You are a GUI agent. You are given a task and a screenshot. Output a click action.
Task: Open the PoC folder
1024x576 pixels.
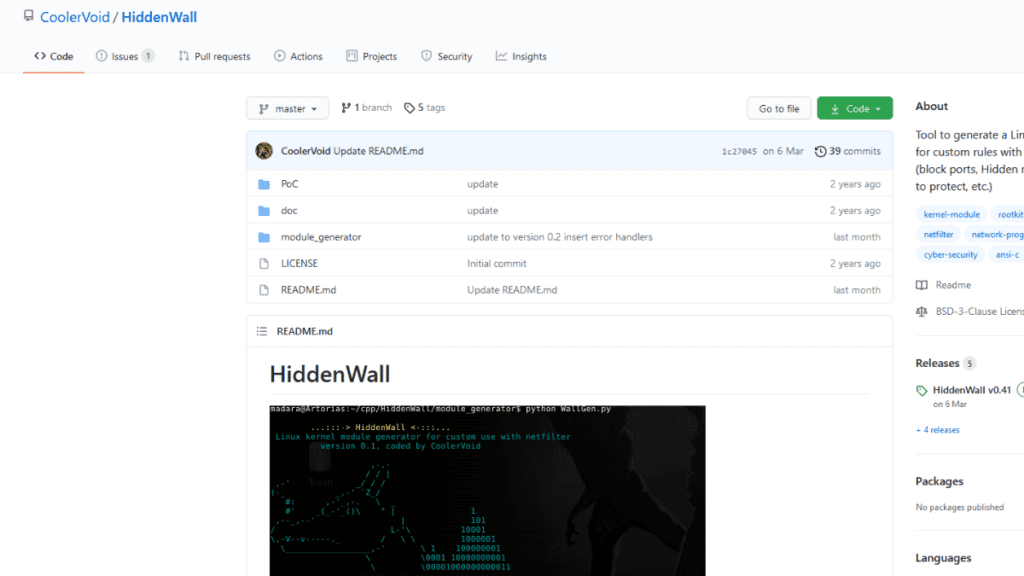pyautogui.click(x=289, y=184)
